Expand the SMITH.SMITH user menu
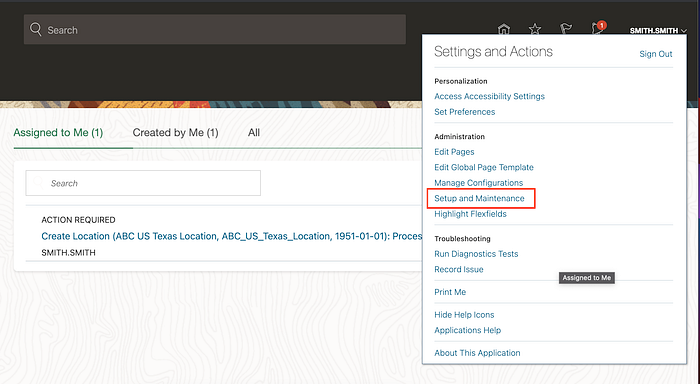The width and height of the screenshot is (700, 384). [x=658, y=30]
